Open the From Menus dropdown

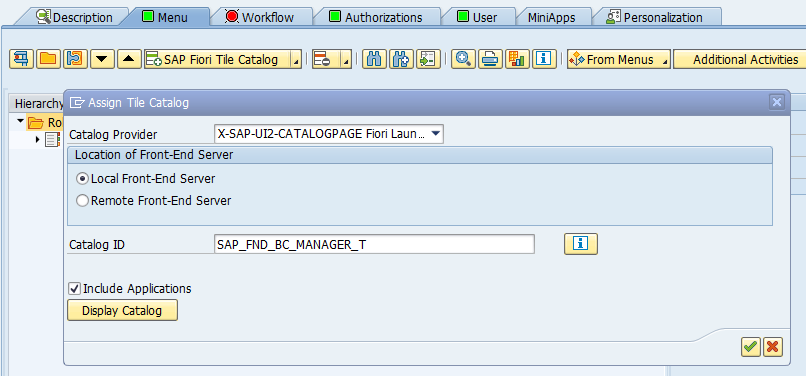tap(619, 60)
